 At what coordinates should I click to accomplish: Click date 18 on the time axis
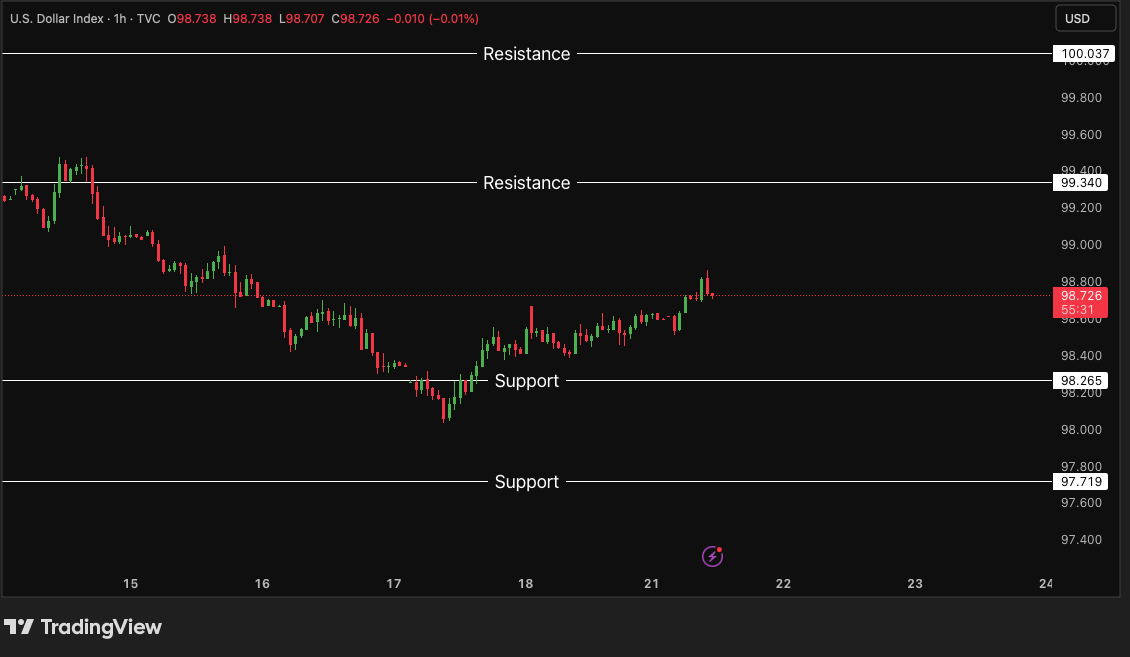tap(526, 584)
